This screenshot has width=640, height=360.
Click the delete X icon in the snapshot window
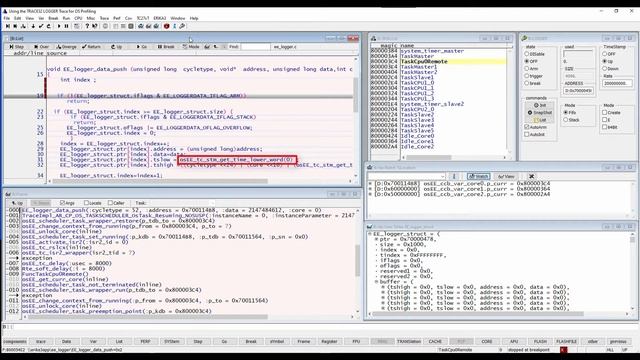pyautogui.click(x=531, y=176)
